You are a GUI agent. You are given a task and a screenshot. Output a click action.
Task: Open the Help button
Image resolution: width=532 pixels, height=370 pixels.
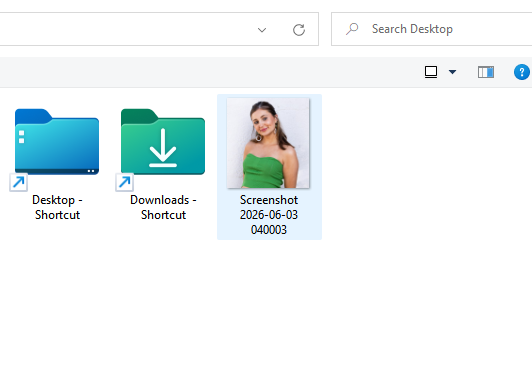point(522,72)
